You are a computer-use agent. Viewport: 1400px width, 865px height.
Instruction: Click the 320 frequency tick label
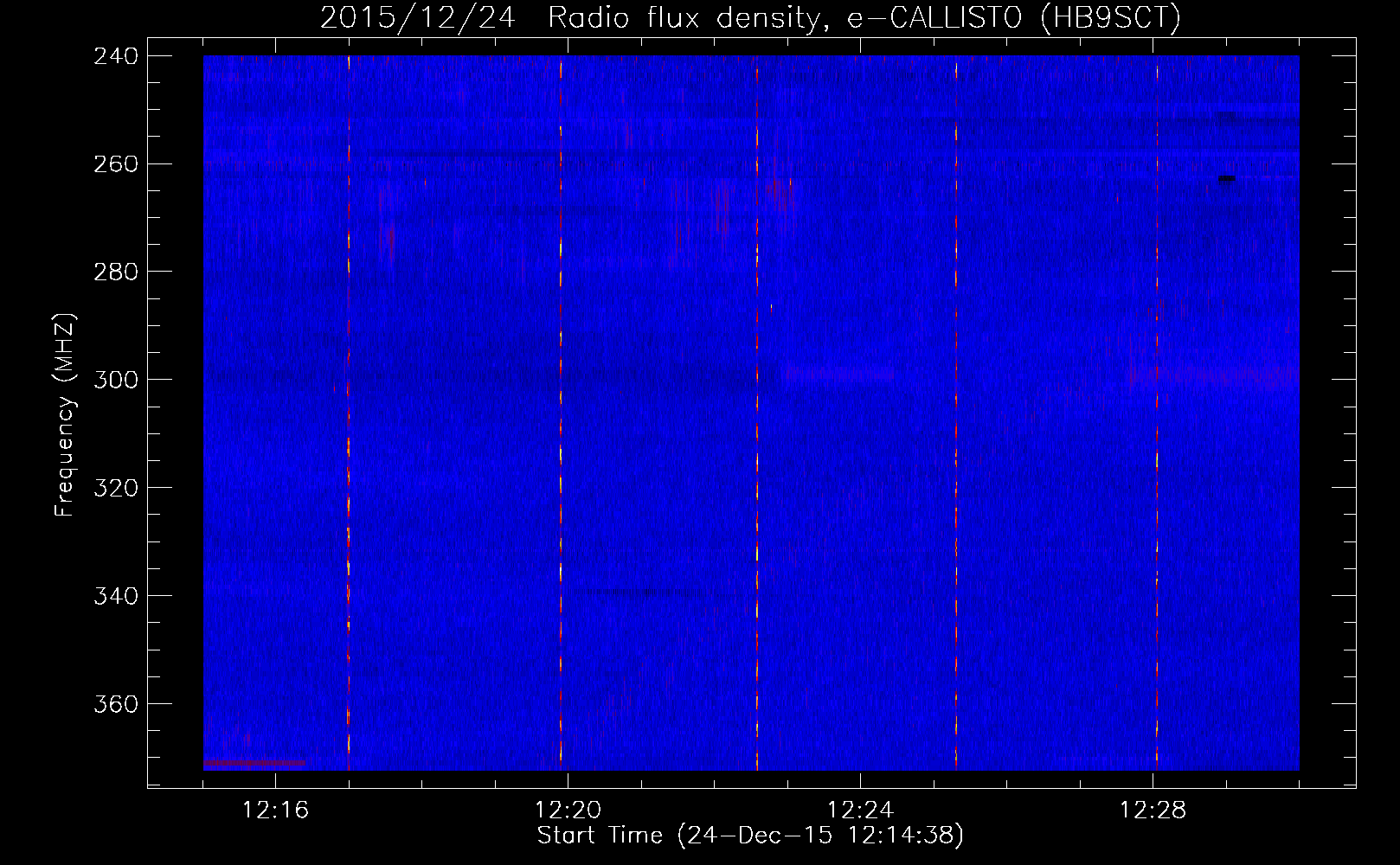pos(114,488)
